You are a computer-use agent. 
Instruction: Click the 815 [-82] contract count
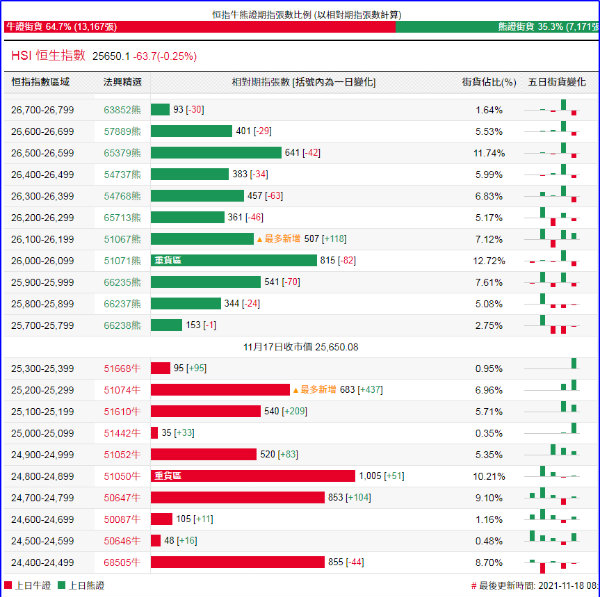point(338,260)
